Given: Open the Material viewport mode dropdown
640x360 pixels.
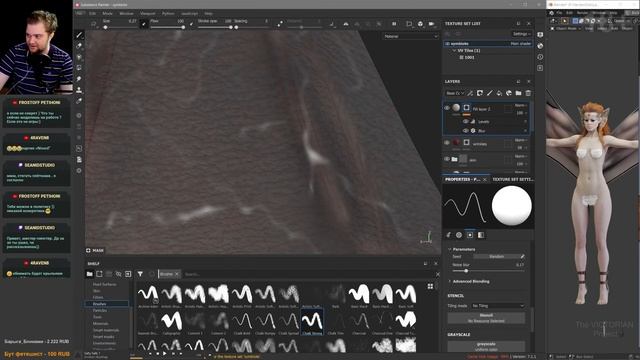Looking at the screenshot, I should [410, 36].
